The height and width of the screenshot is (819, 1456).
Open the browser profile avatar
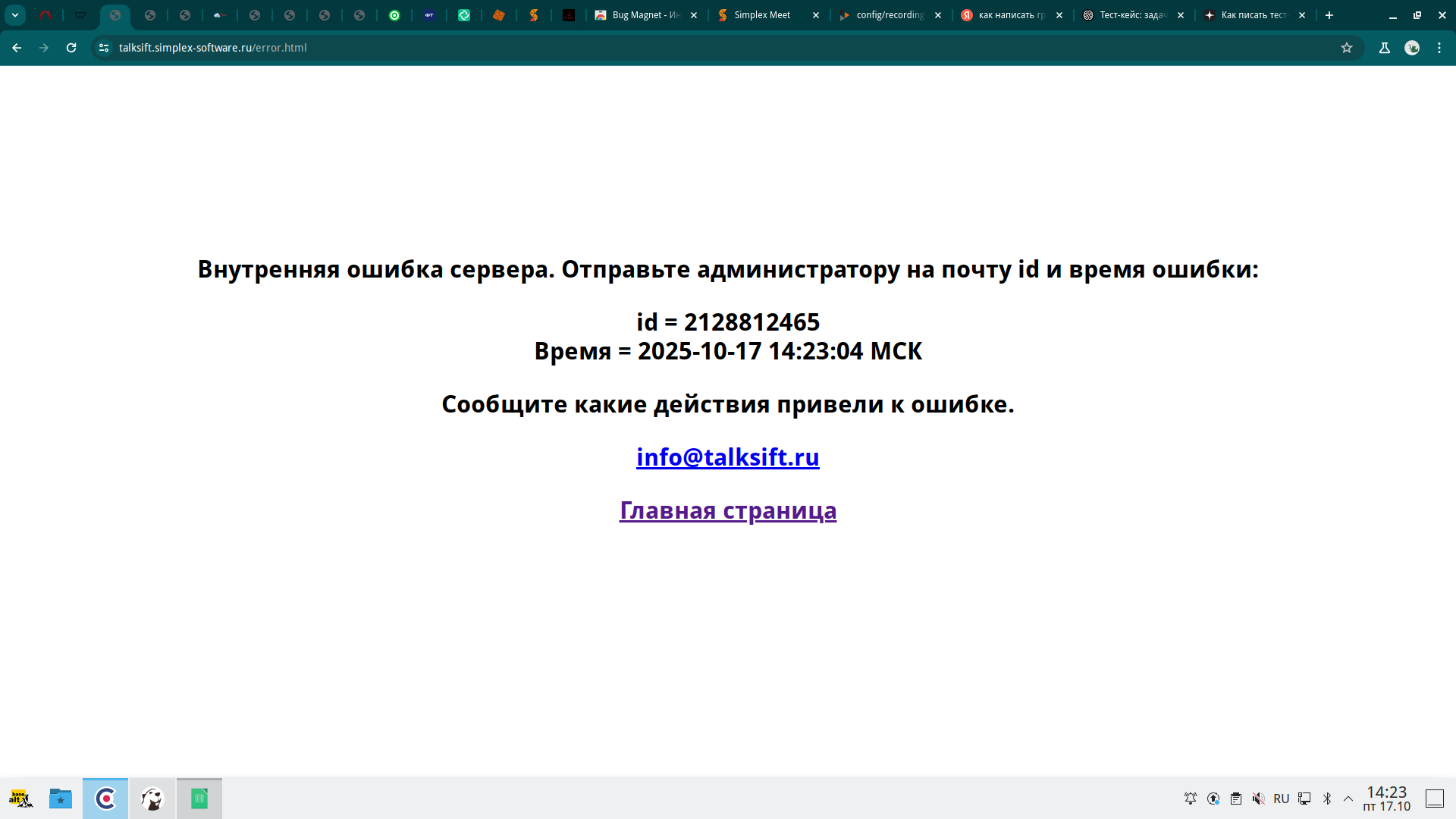[x=1412, y=48]
